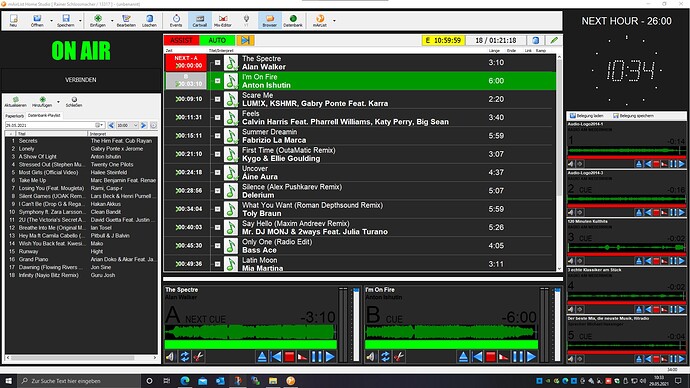Switch playout to AUTO mode
Image resolution: width=690 pixels, height=388 pixels.
[217, 40]
